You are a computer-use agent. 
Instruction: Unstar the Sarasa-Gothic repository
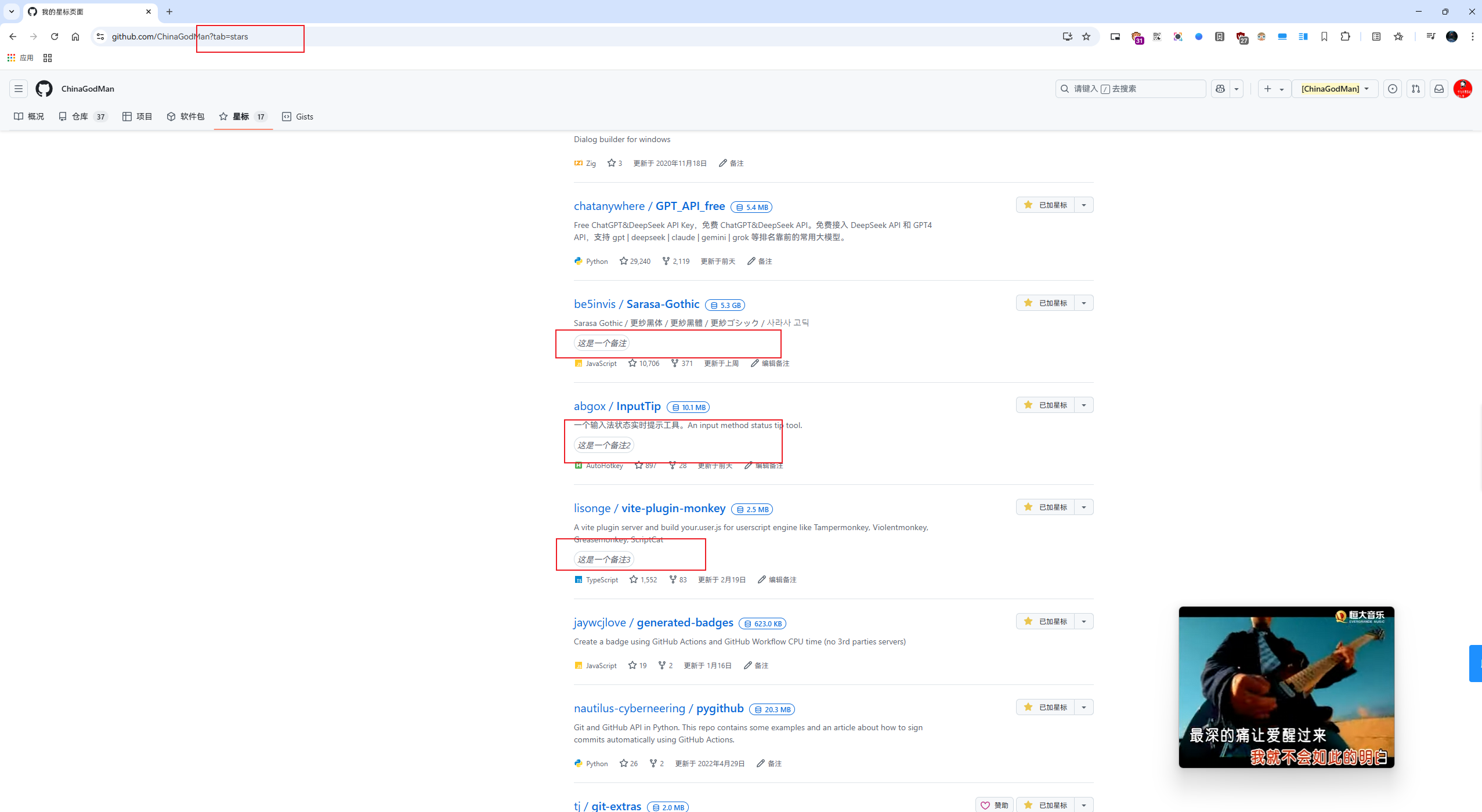tap(1045, 303)
